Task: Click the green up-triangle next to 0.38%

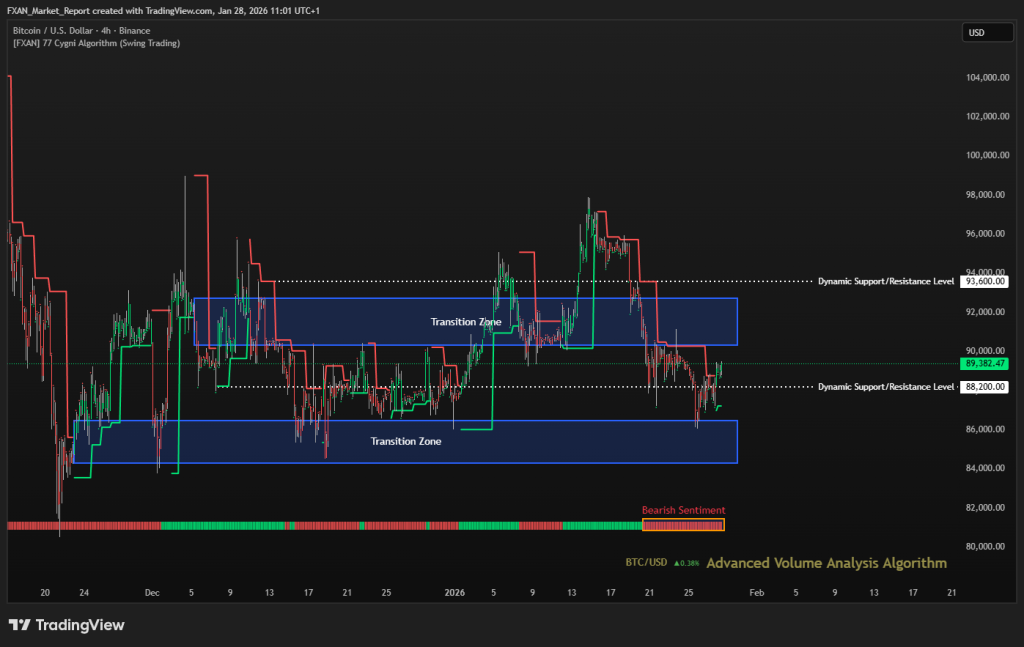Action: point(677,563)
